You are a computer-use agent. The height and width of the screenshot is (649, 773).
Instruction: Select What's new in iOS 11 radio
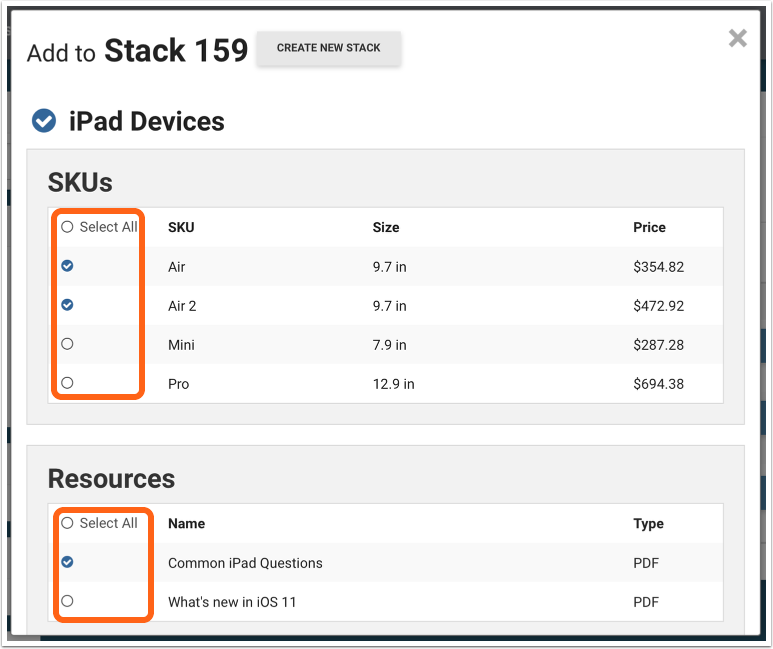[x=67, y=601]
